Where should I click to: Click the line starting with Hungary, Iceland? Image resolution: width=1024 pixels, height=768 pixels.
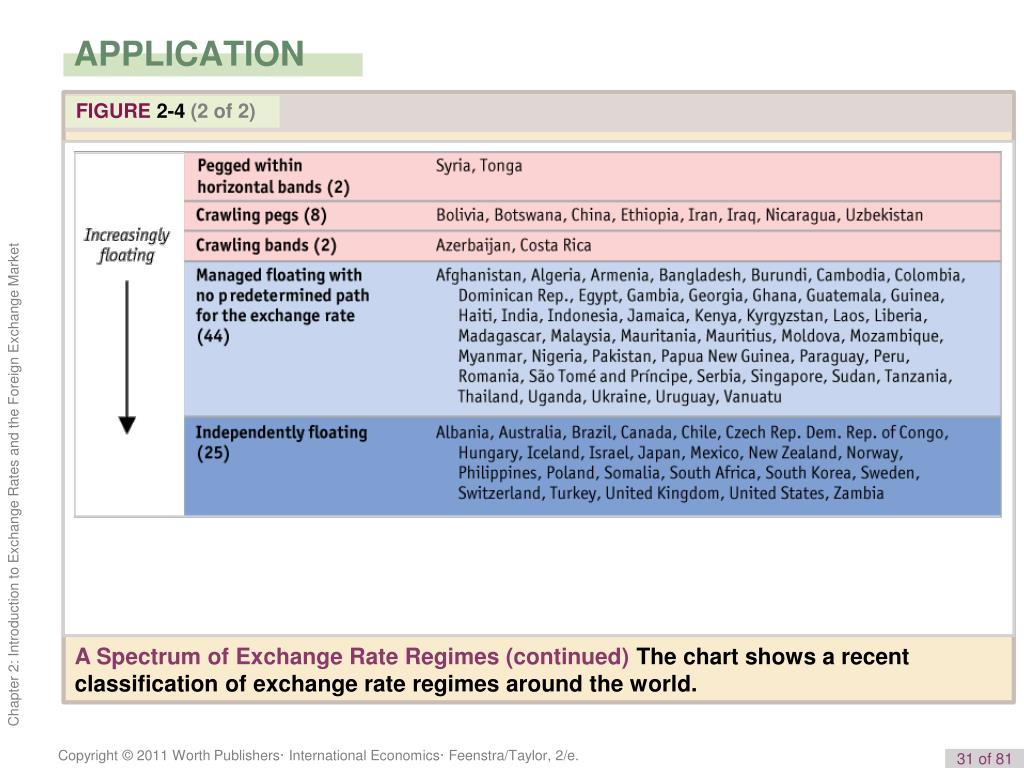(680, 453)
